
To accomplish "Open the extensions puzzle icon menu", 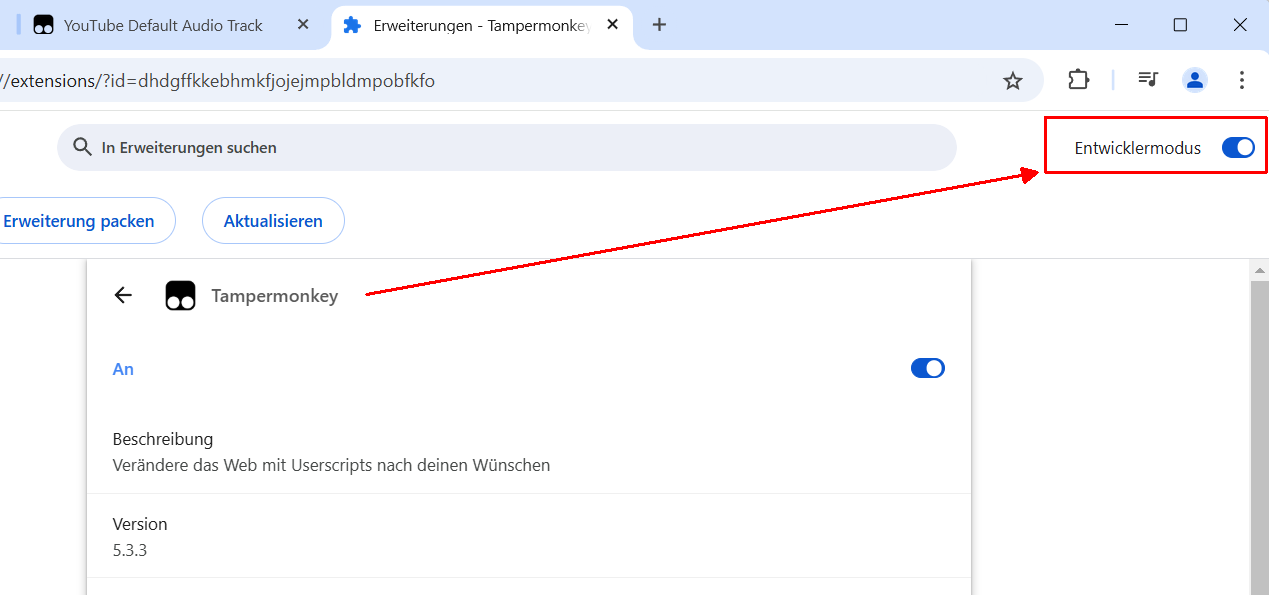I will (1078, 79).
